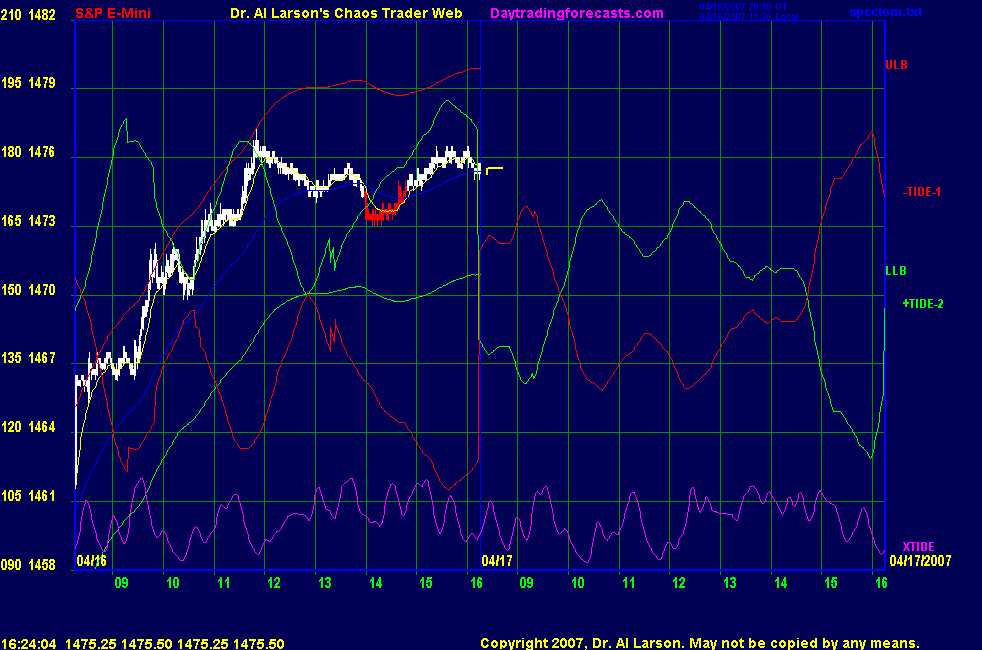Click the 04/16 date marker on the time axis

click(x=91, y=560)
